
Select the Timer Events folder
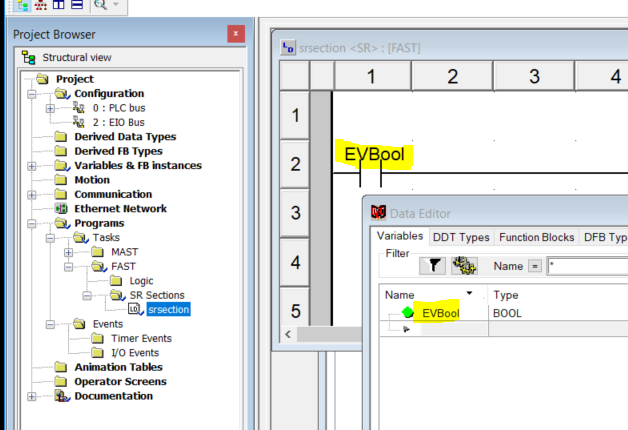(141, 338)
